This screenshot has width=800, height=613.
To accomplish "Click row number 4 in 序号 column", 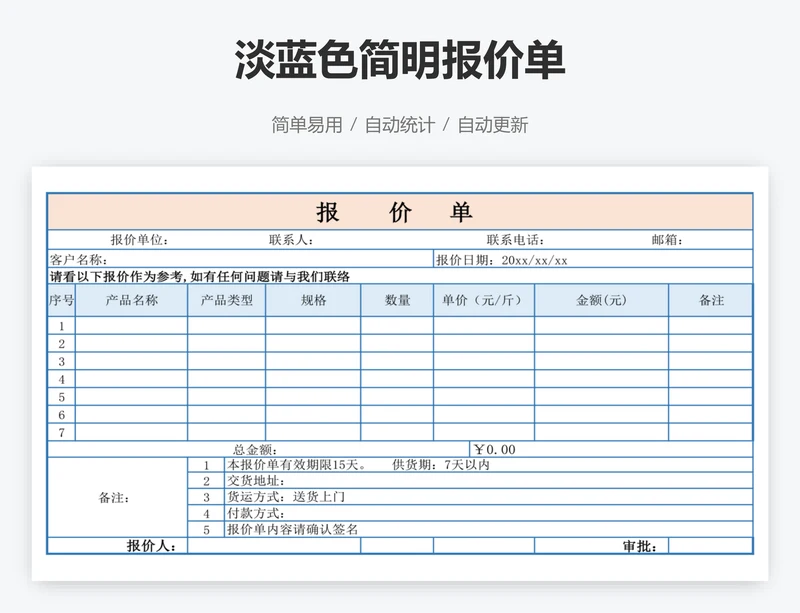I will [61, 379].
